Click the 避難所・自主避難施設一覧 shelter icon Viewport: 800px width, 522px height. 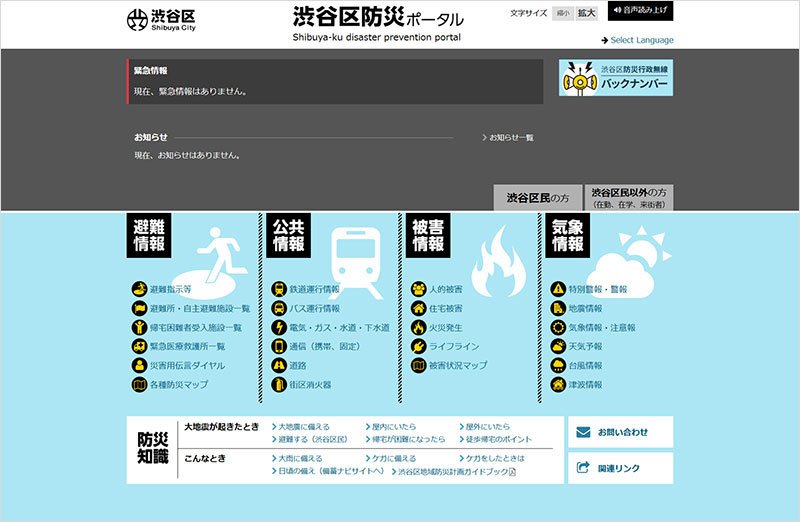[139, 308]
